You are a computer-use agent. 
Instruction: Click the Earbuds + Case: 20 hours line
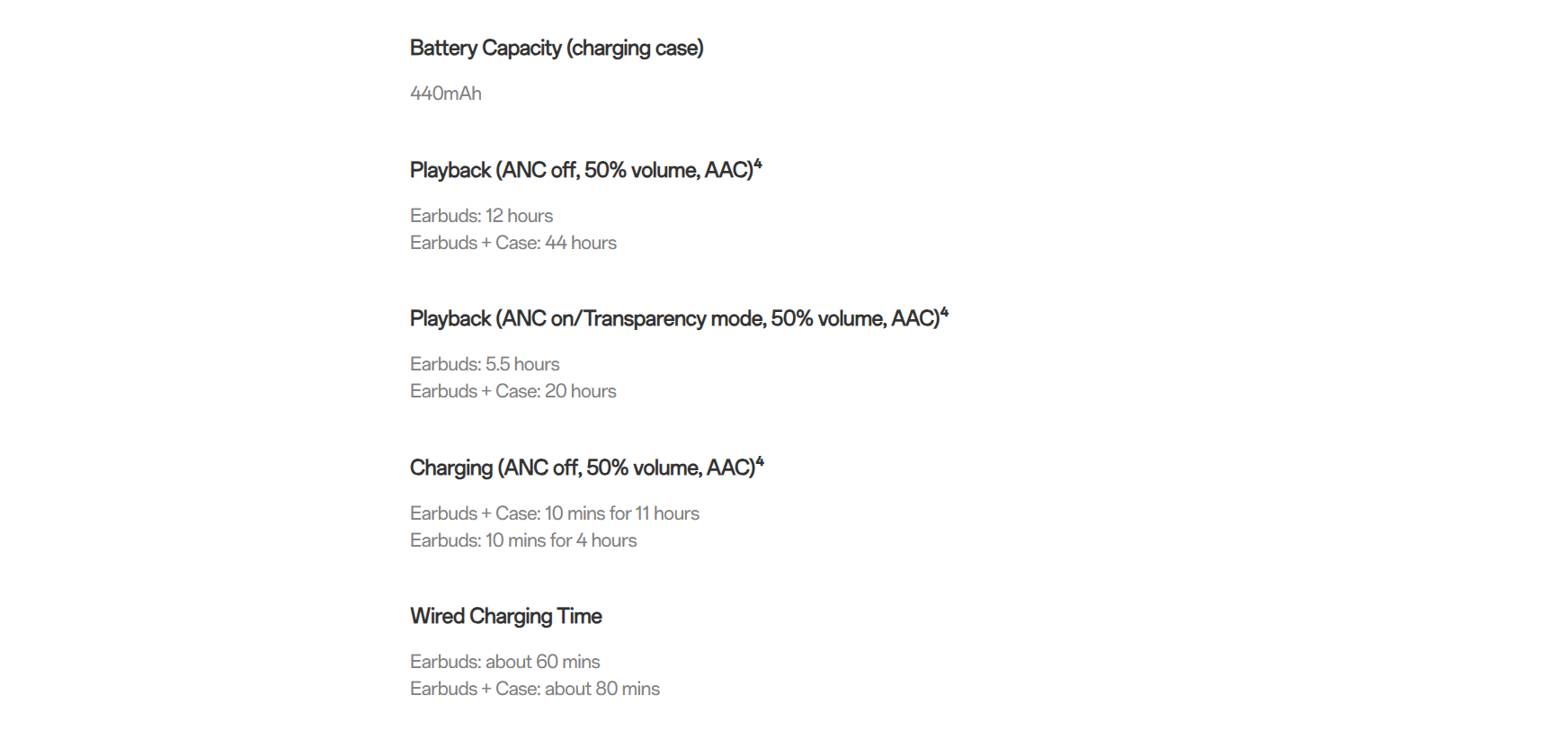513,391
